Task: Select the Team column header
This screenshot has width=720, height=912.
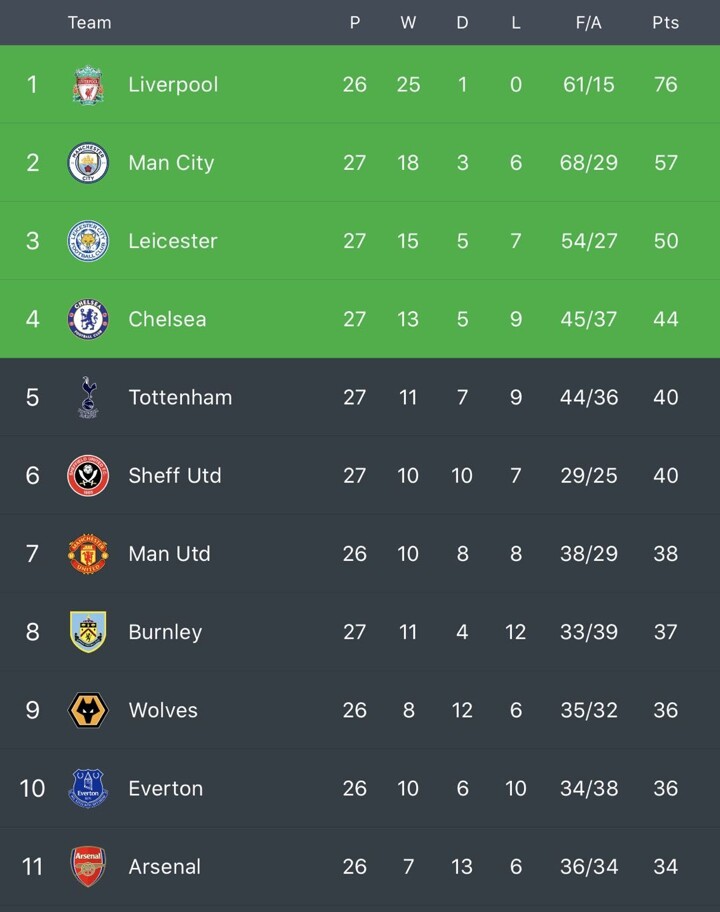Action: pyautogui.click(x=89, y=22)
